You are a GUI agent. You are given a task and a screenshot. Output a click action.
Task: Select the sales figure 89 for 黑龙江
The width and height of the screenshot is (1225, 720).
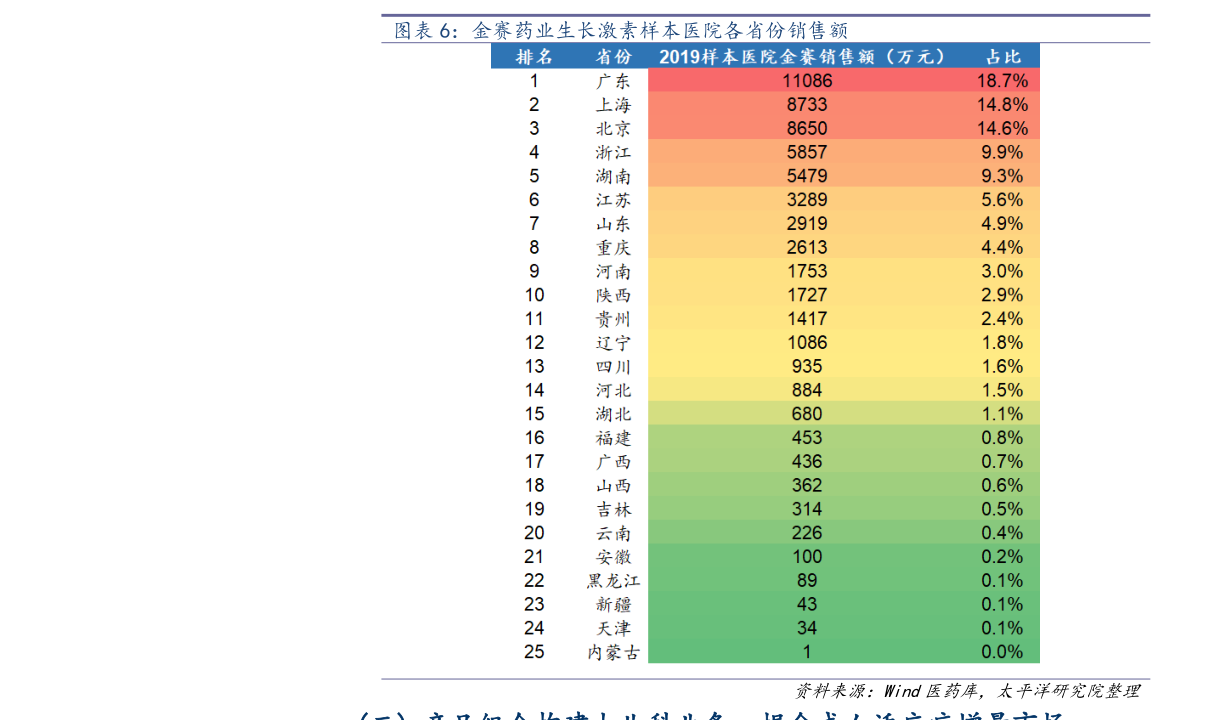click(807, 581)
